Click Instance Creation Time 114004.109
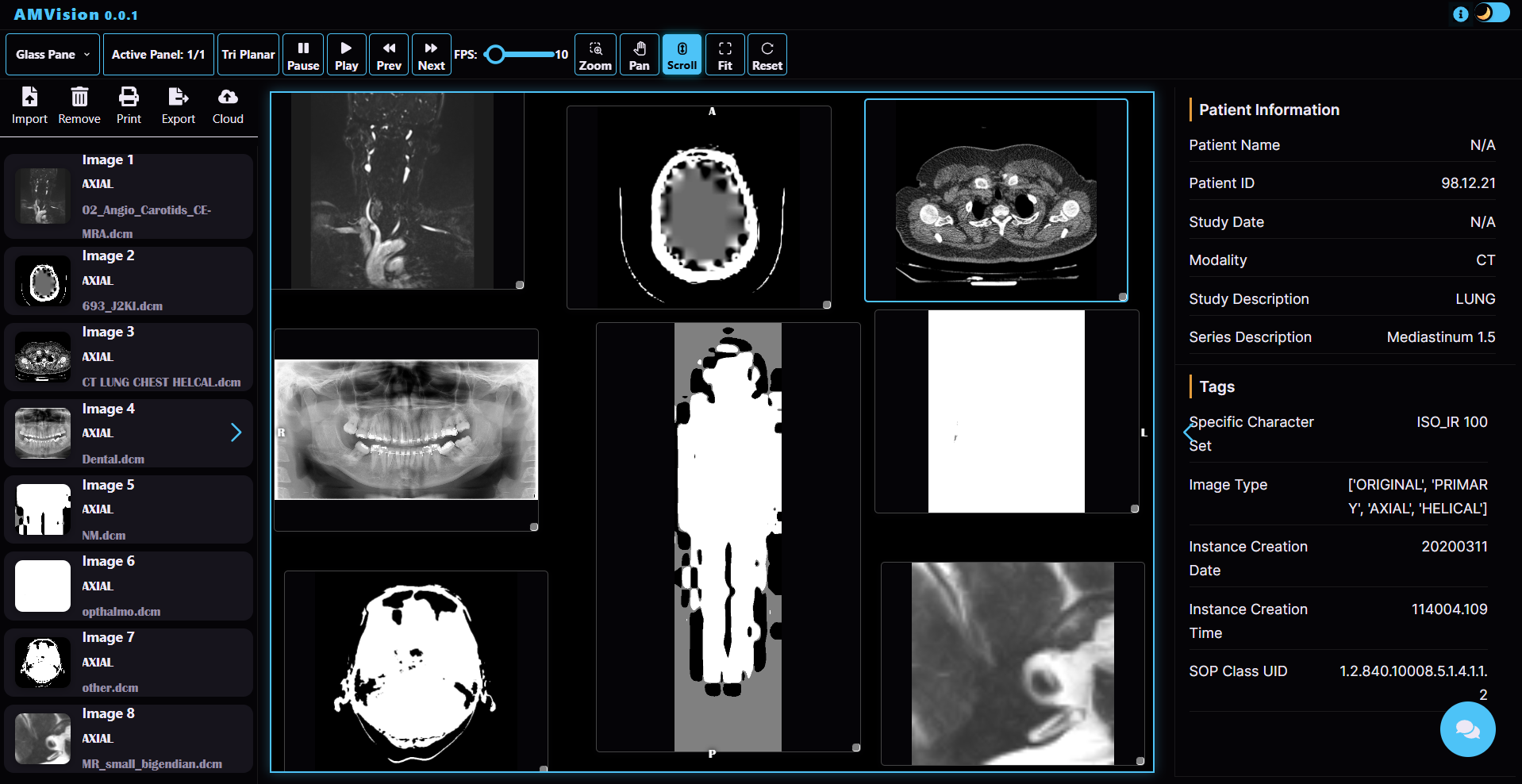 pos(1449,609)
